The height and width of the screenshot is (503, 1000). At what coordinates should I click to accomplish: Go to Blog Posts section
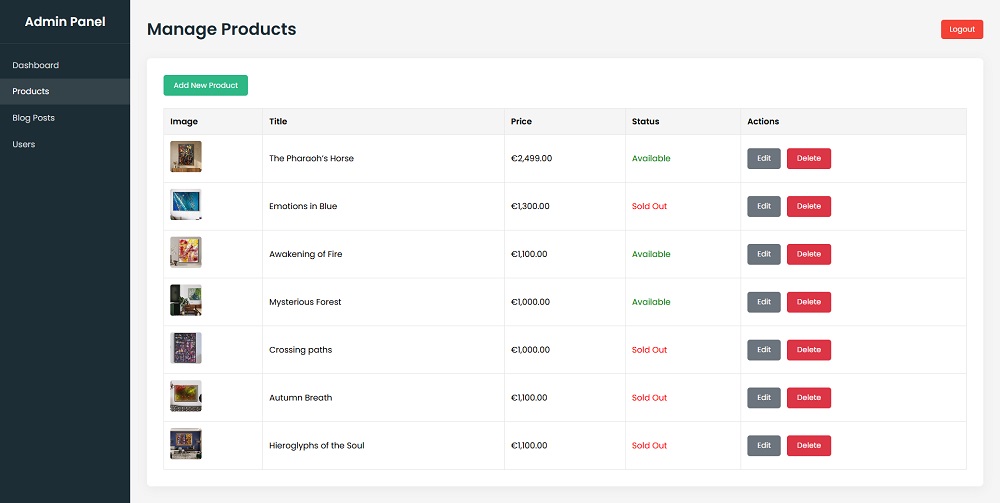(34, 118)
